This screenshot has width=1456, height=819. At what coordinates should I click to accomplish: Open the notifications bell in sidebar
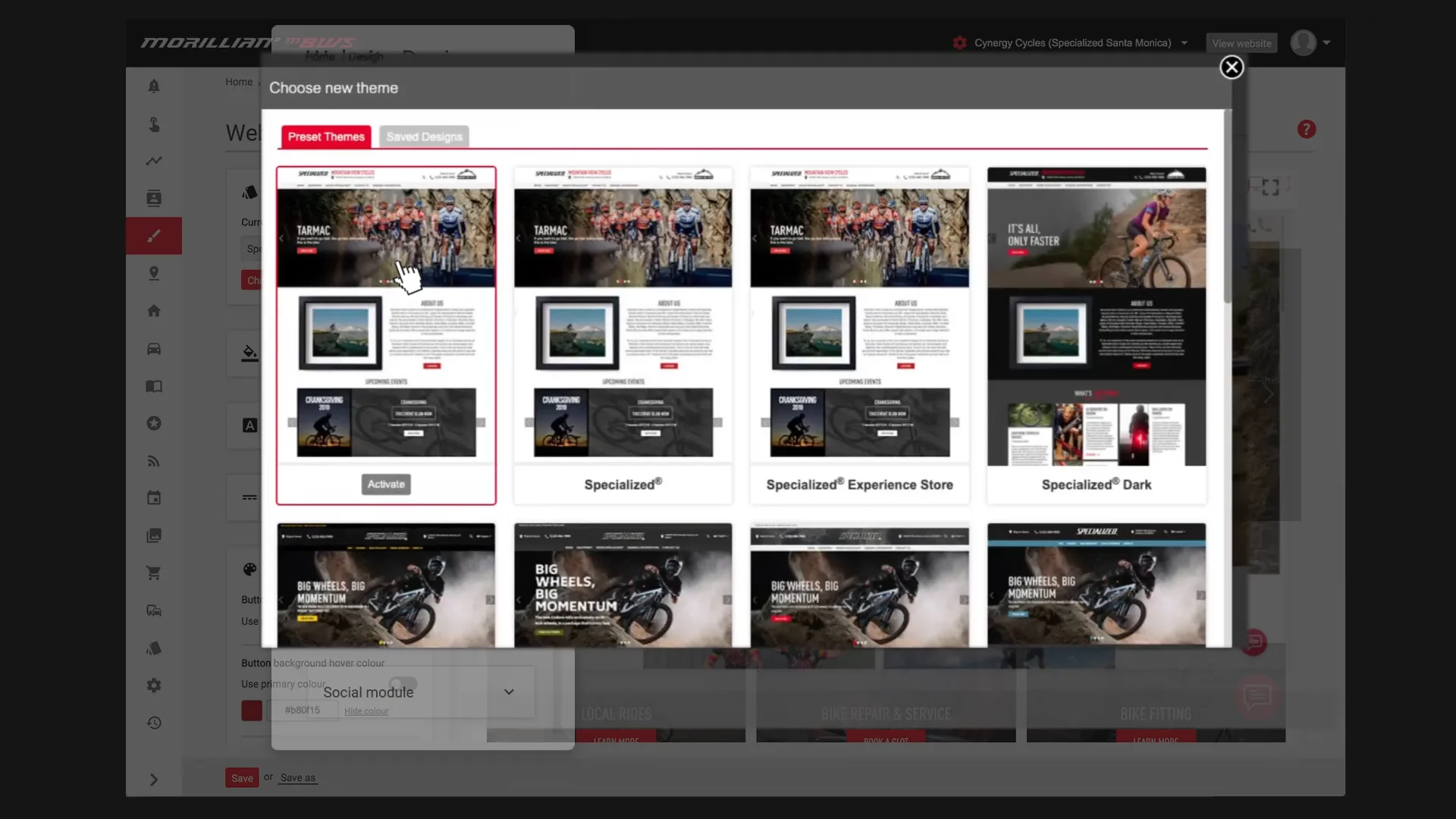coord(154,86)
